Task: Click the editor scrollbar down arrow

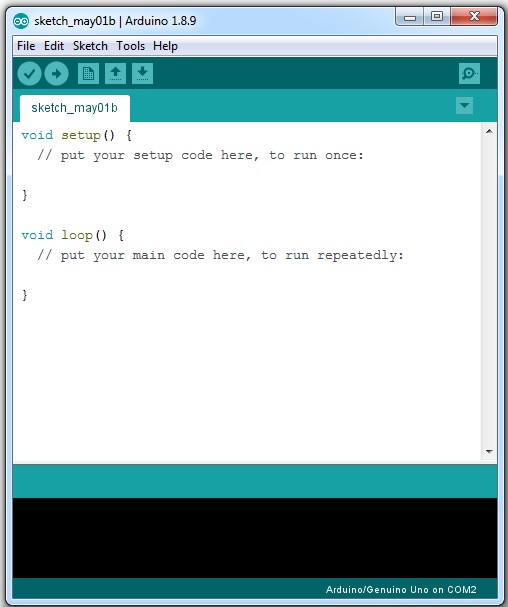Action: pyautogui.click(x=489, y=452)
